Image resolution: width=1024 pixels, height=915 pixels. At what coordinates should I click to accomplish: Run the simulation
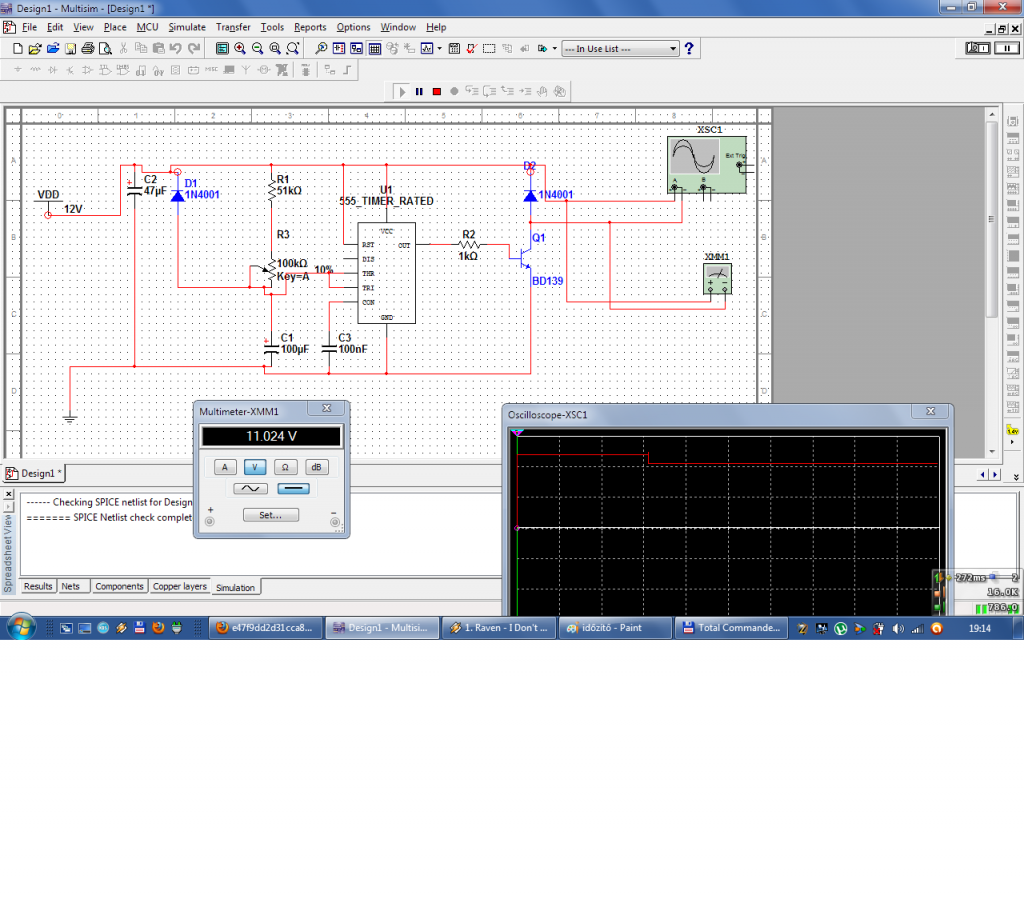click(402, 91)
